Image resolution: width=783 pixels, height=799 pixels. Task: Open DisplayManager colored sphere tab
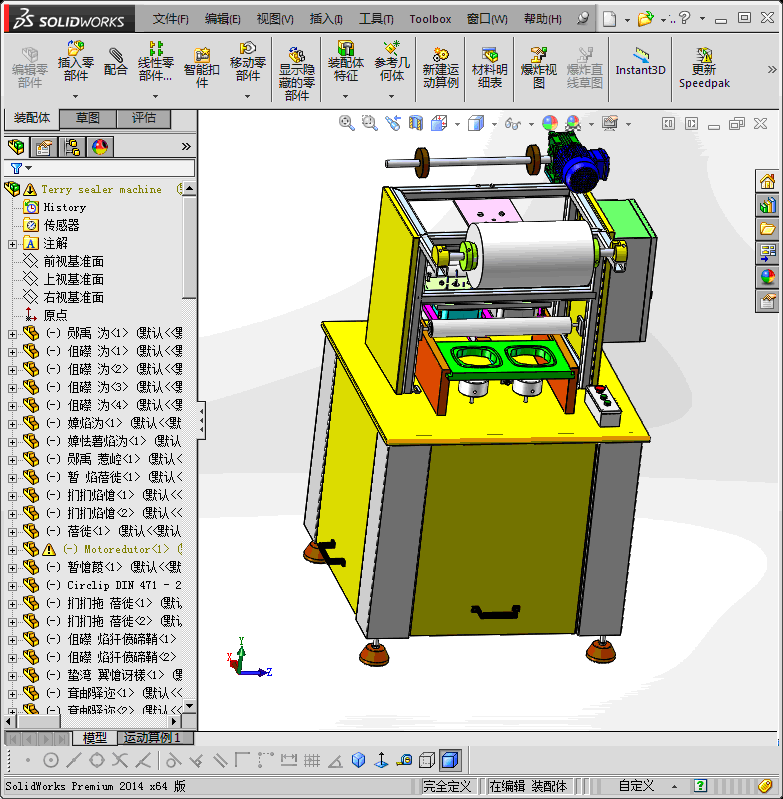tap(100, 147)
